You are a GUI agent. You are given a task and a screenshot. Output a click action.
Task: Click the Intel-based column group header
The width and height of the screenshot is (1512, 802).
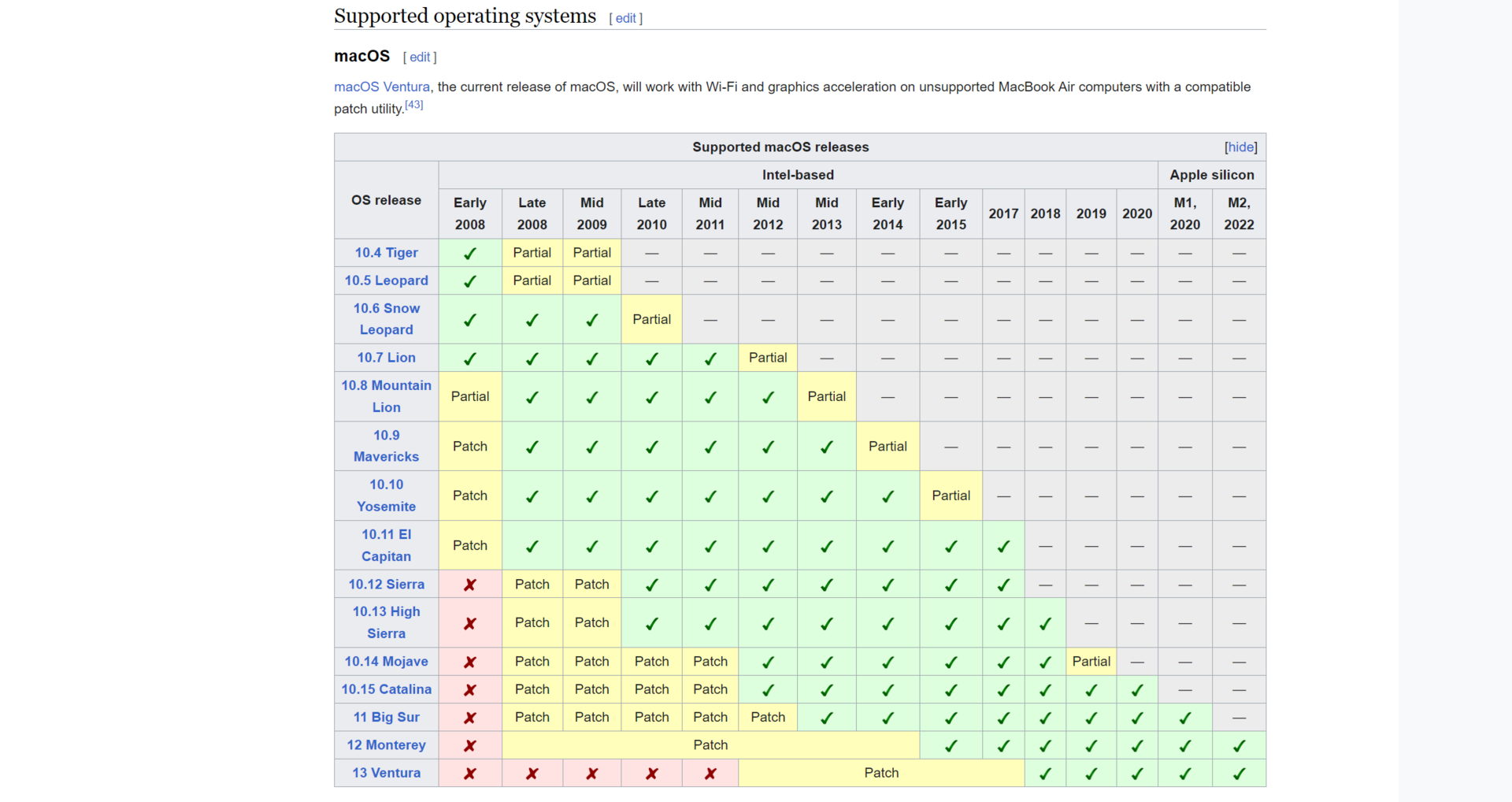pyautogui.click(x=798, y=175)
